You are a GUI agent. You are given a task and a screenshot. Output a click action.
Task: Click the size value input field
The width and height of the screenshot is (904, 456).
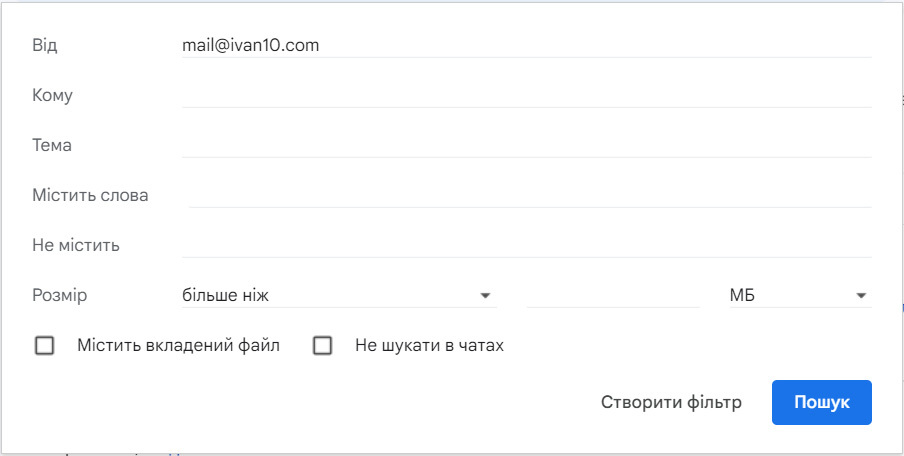click(x=613, y=296)
